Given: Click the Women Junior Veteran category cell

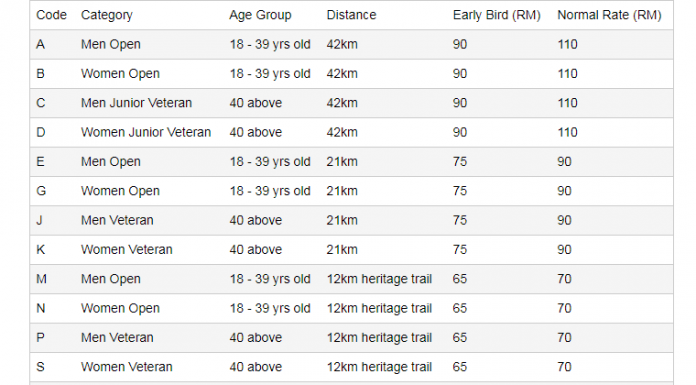Looking at the screenshot, I should click(146, 132).
